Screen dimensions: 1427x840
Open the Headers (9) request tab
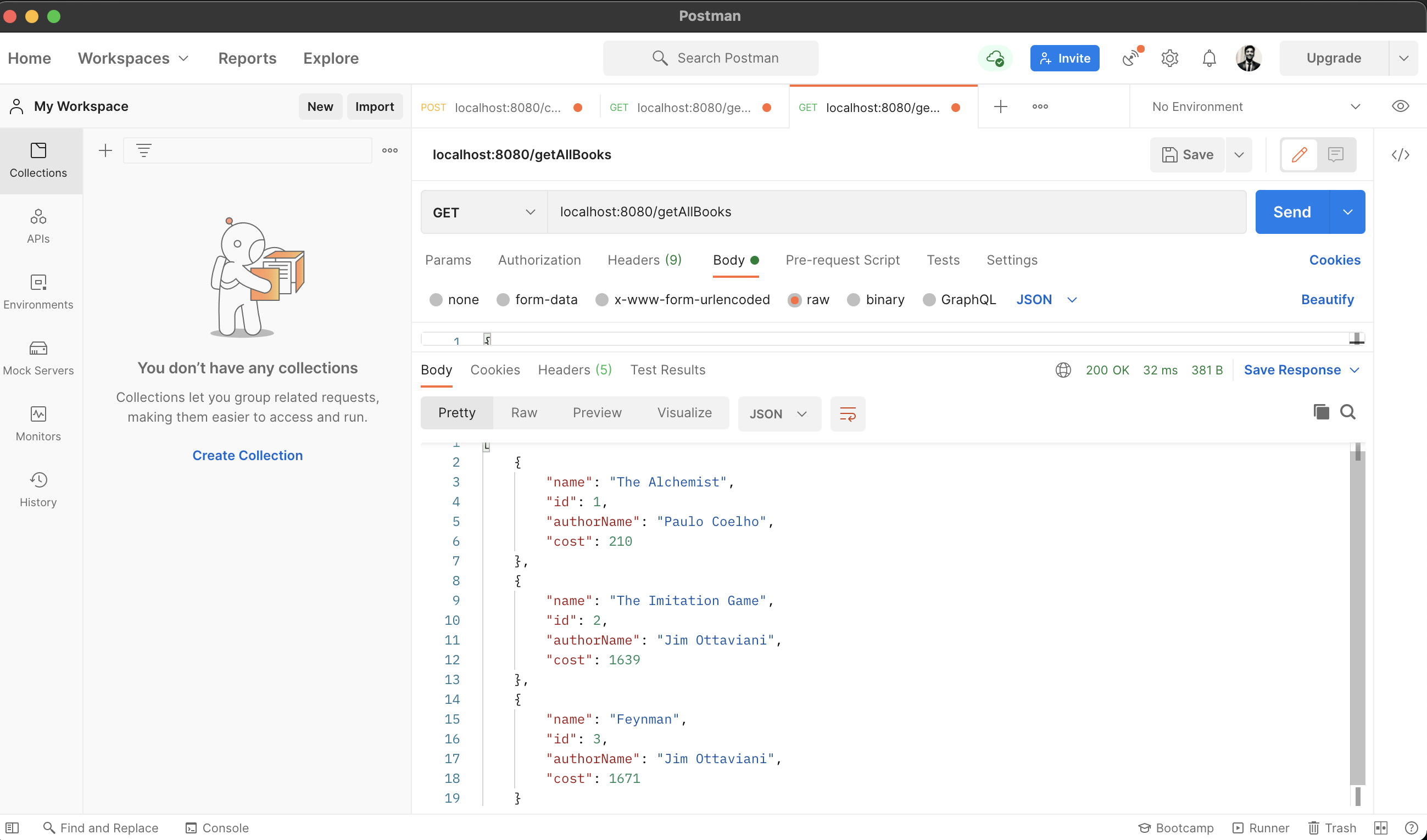coord(644,260)
